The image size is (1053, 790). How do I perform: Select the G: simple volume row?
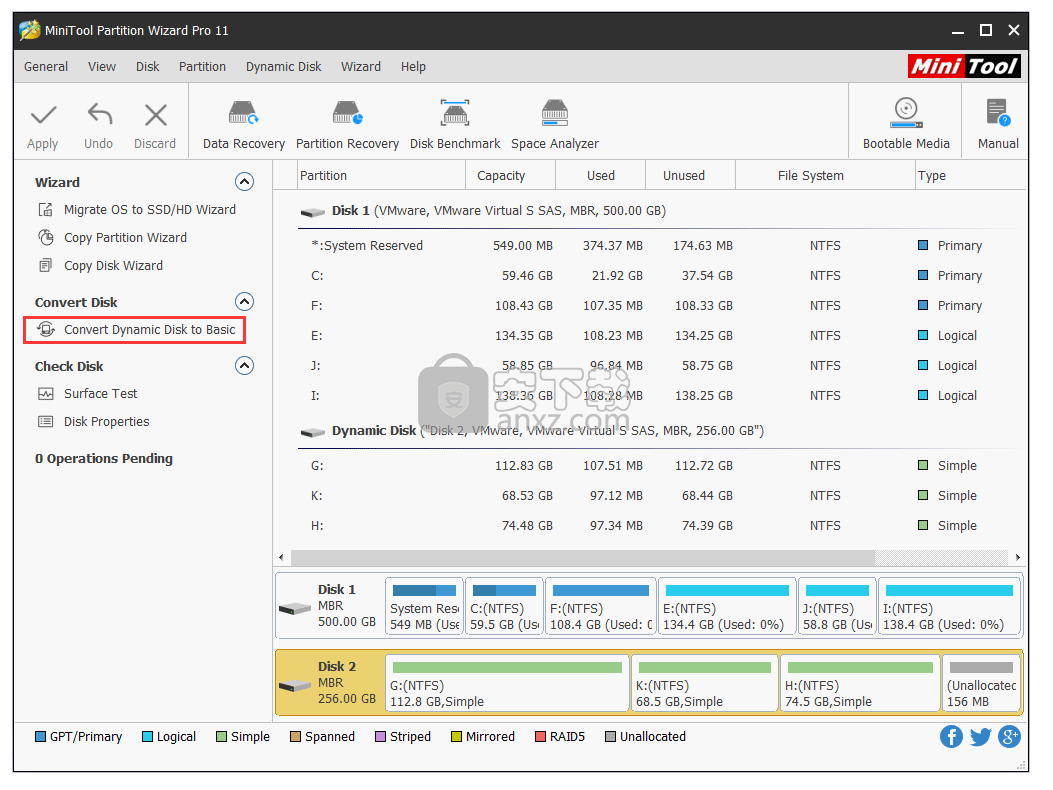point(662,466)
